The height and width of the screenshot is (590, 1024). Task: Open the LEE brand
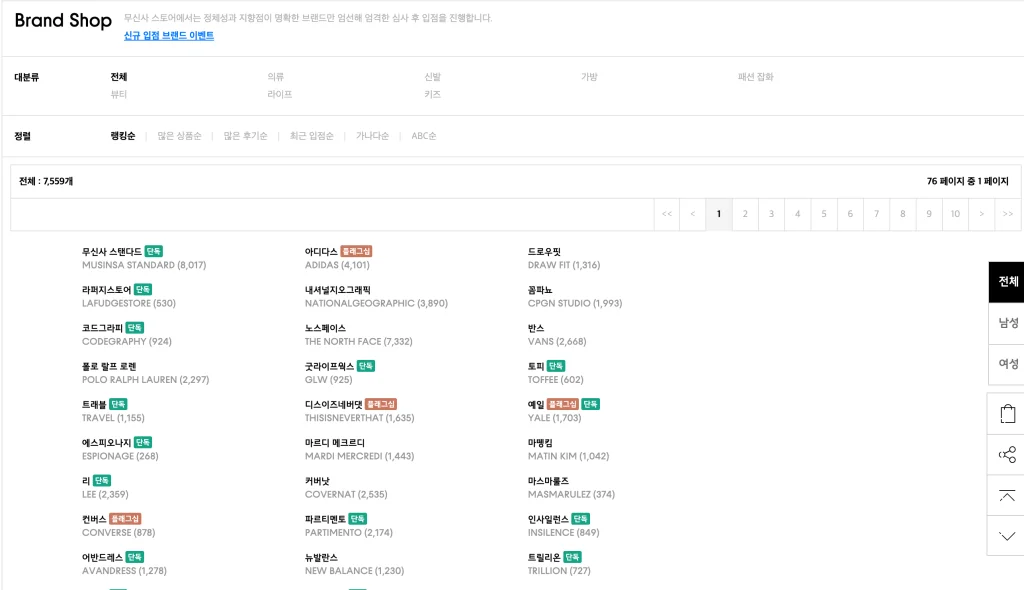(105, 494)
